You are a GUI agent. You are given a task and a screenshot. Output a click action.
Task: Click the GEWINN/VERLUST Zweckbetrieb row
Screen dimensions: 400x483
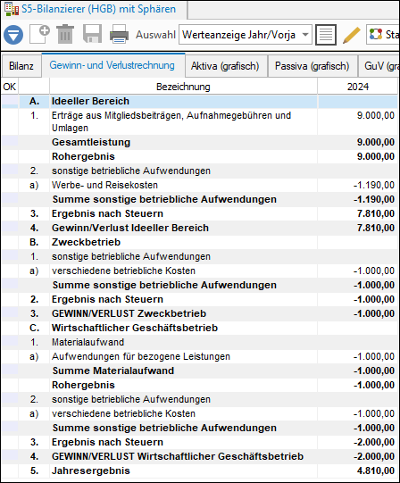(199, 314)
